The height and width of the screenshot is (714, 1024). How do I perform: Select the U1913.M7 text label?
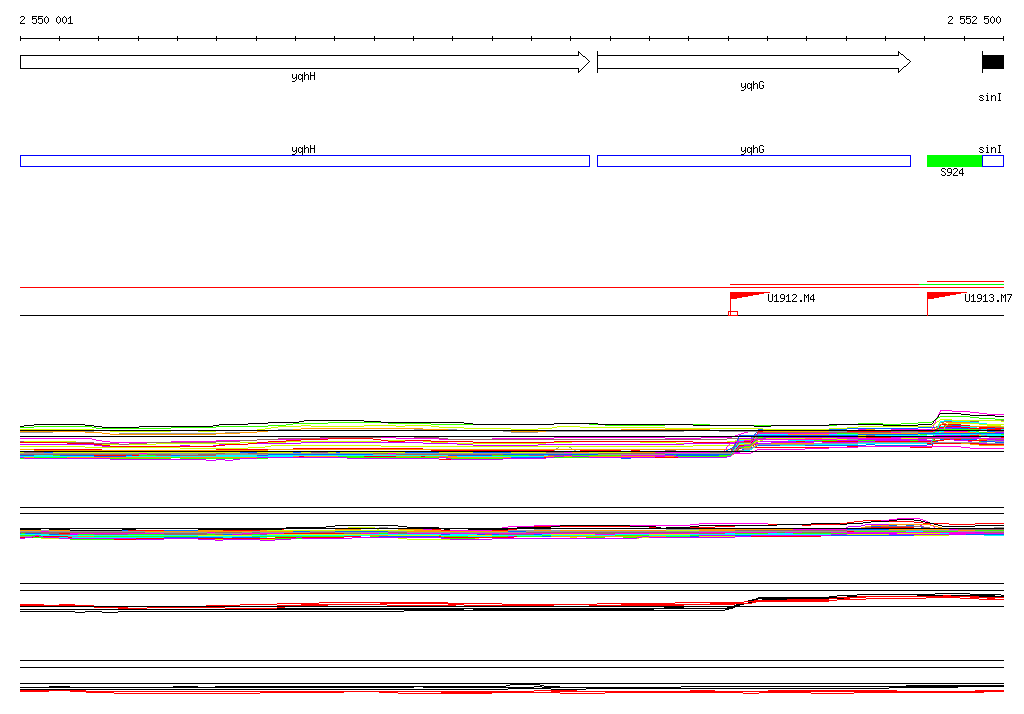[988, 299]
